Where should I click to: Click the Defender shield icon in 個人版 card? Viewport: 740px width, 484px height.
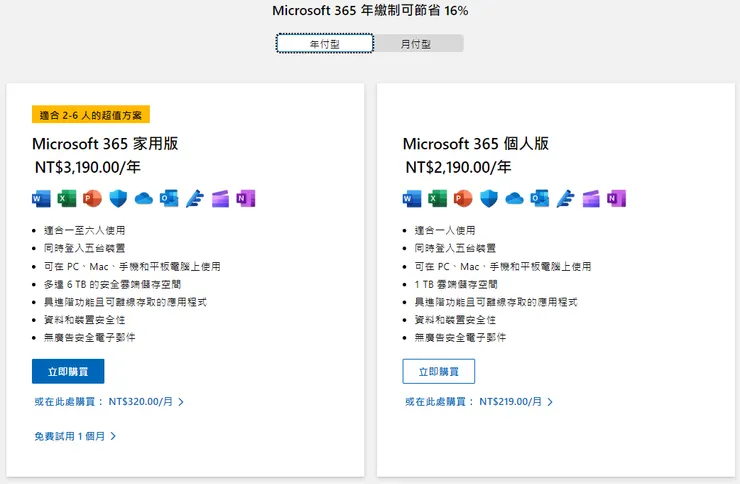coord(489,199)
